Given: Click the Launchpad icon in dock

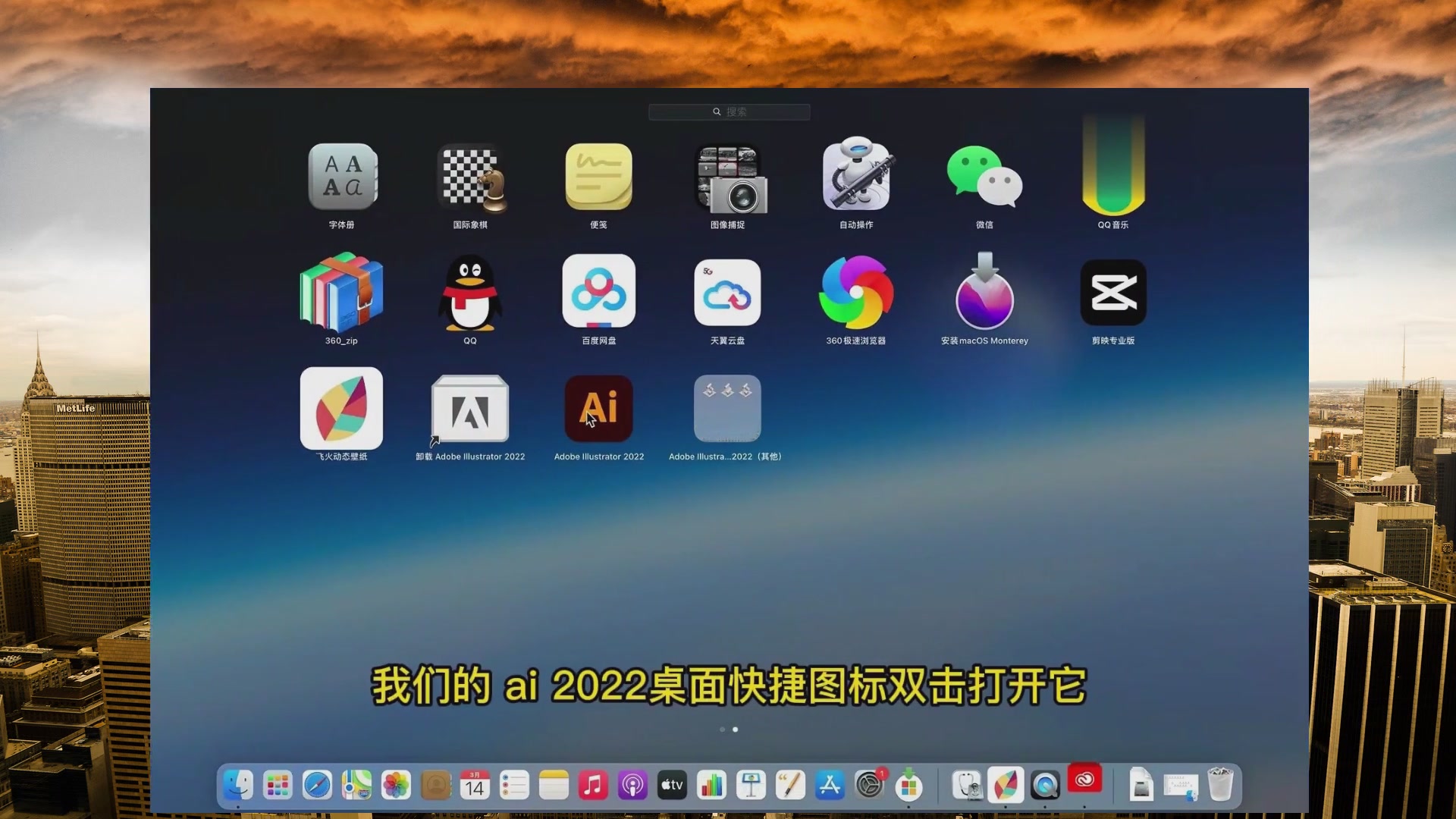Looking at the screenshot, I should (x=277, y=786).
